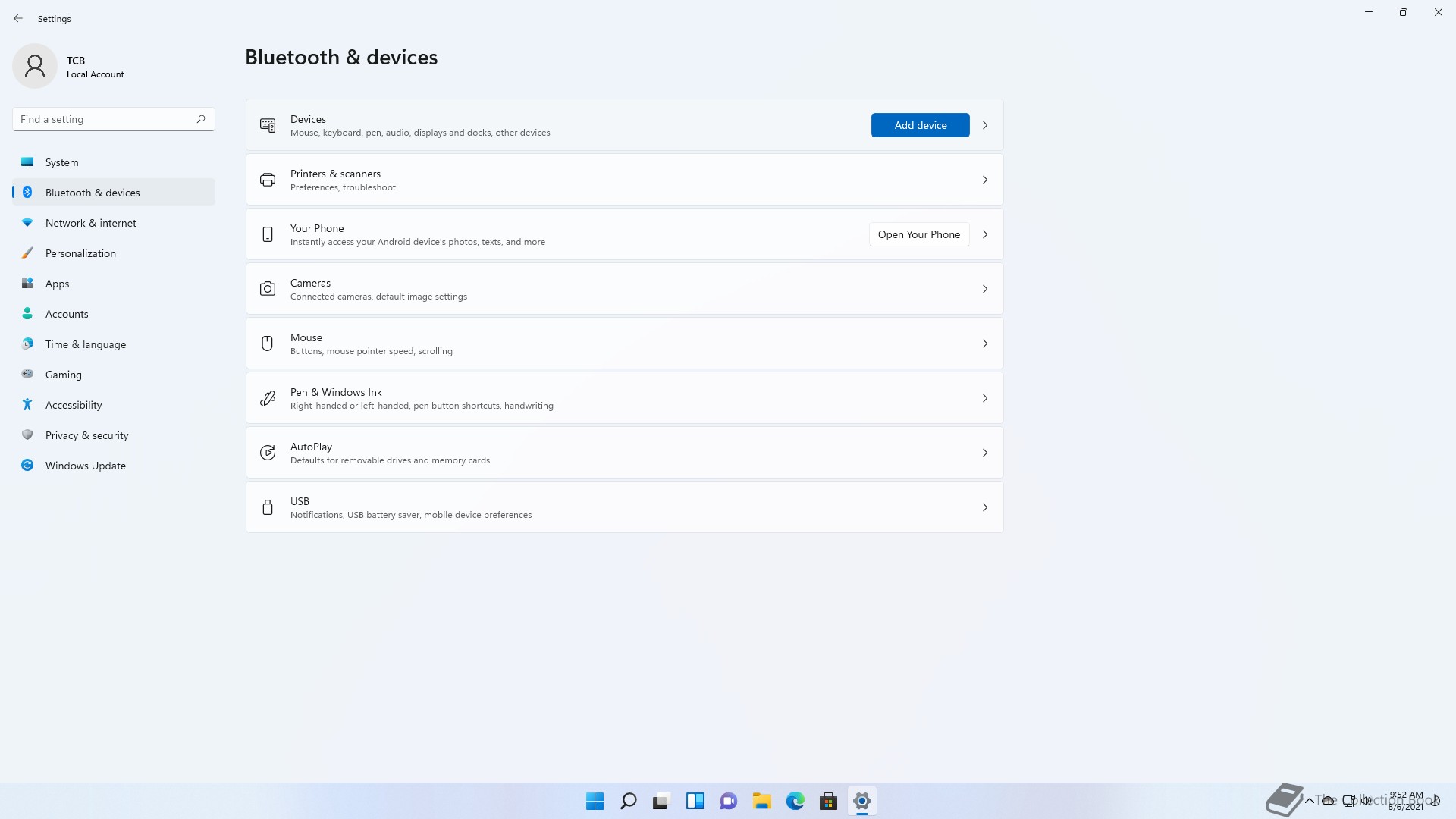1456x819 pixels.
Task: Click the Printers & scanners printer icon
Action: click(268, 180)
